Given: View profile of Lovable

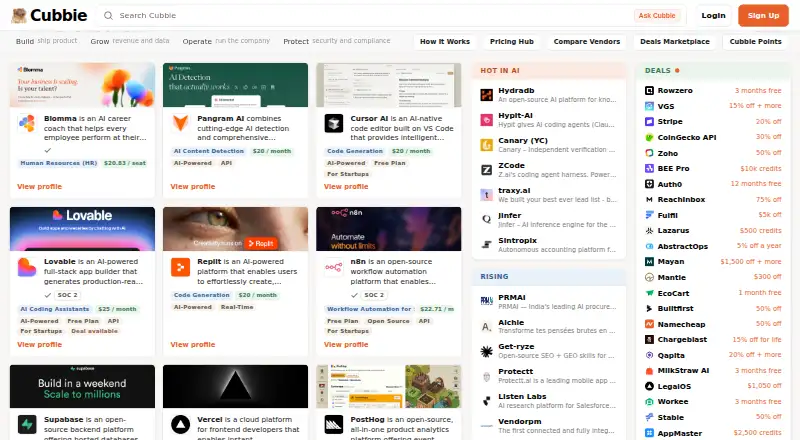Looking at the screenshot, I should (39, 345).
